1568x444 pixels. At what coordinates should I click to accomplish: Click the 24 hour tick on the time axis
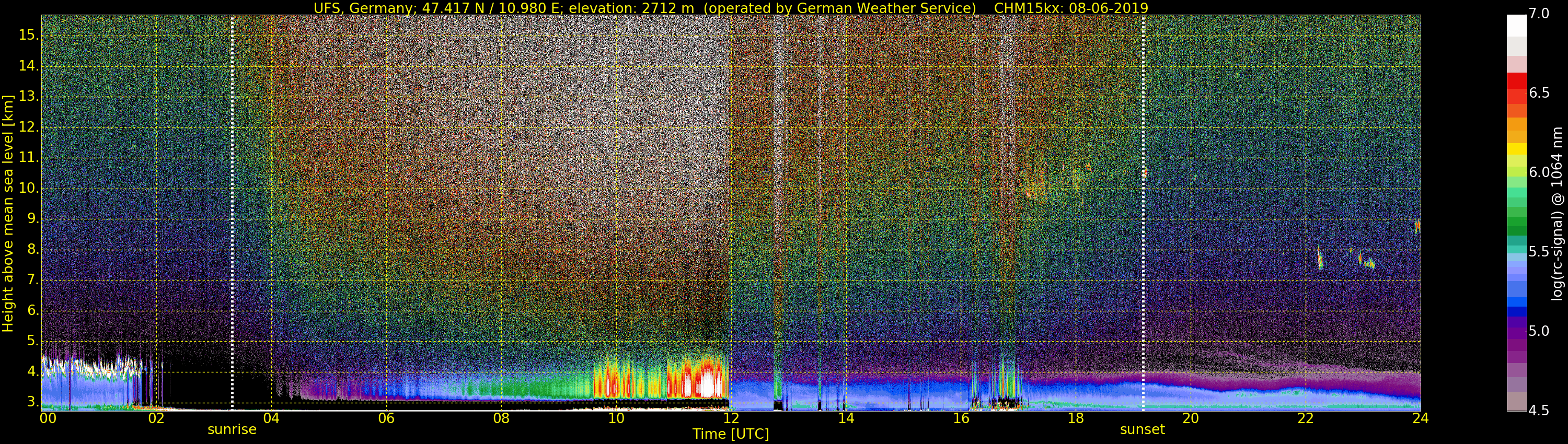click(x=1420, y=418)
